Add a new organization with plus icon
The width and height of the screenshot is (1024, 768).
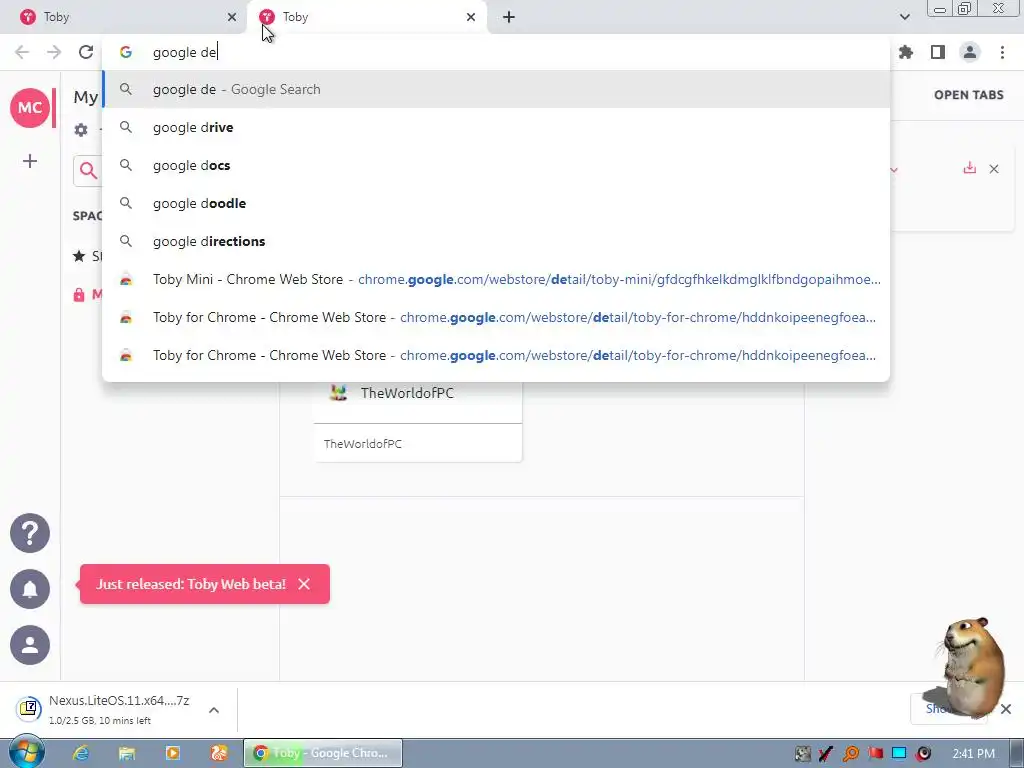pos(29,161)
